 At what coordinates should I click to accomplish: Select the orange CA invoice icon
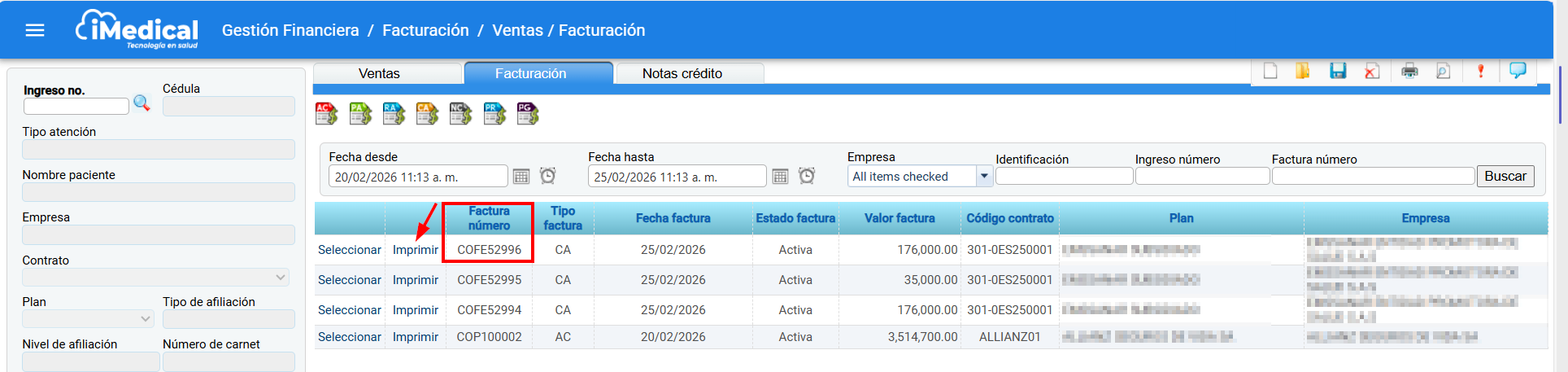click(427, 114)
